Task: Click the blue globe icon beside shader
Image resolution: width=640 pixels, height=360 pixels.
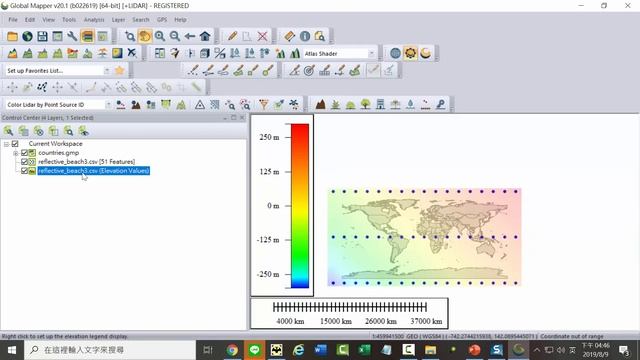Action: [395, 53]
